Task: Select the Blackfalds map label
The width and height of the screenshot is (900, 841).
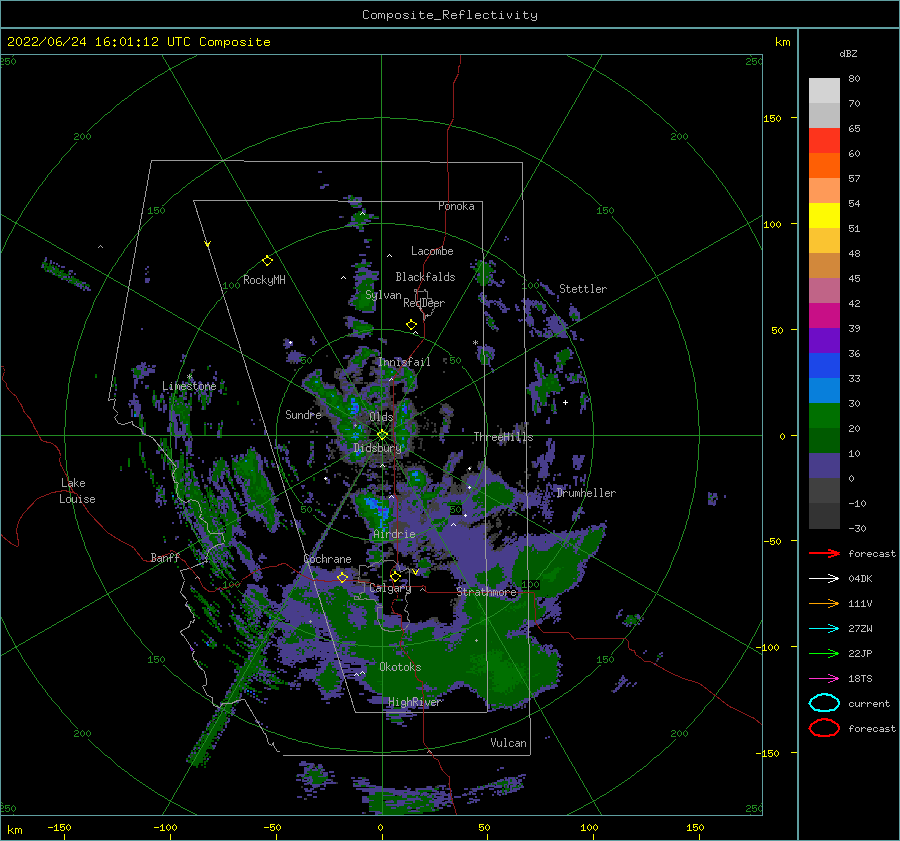Action: coord(425,277)
